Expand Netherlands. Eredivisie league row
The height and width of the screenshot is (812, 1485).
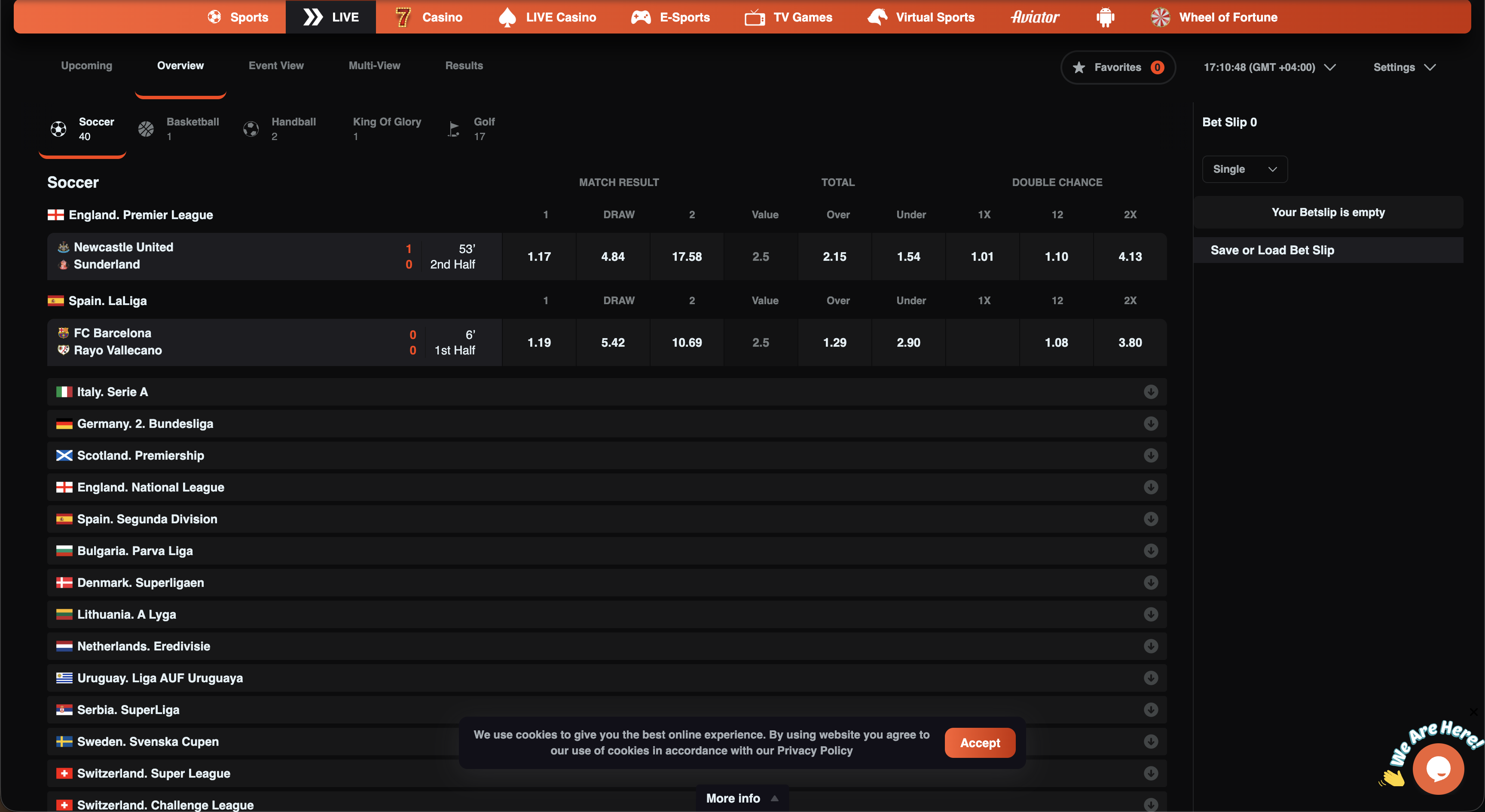607,646
